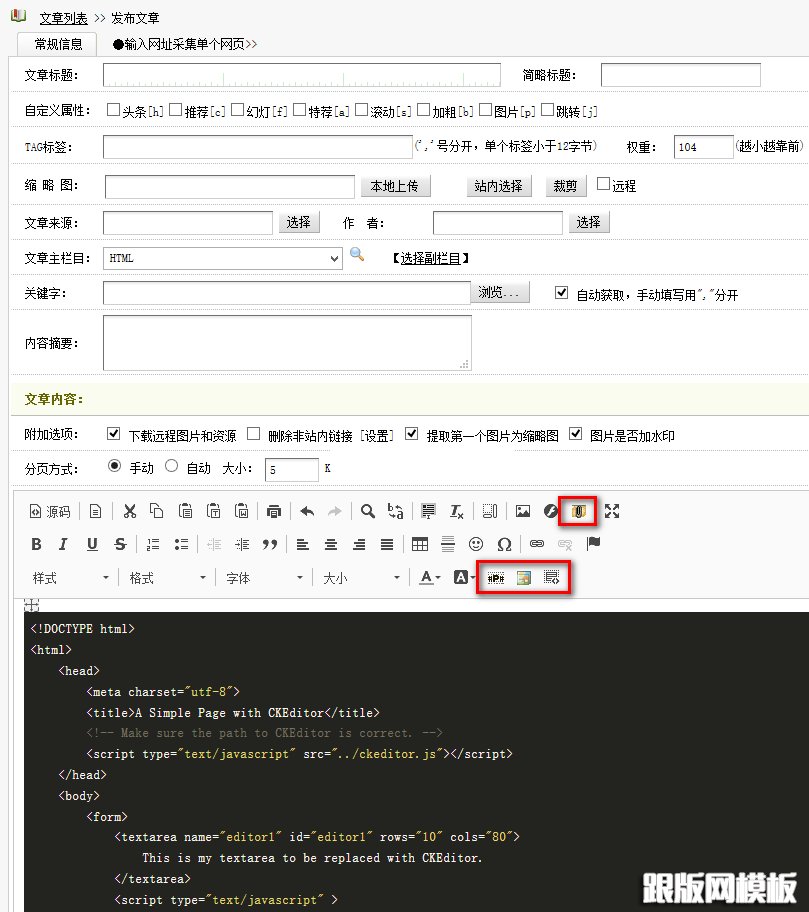Click into the 内容摘要 textarea

point(287,343)
